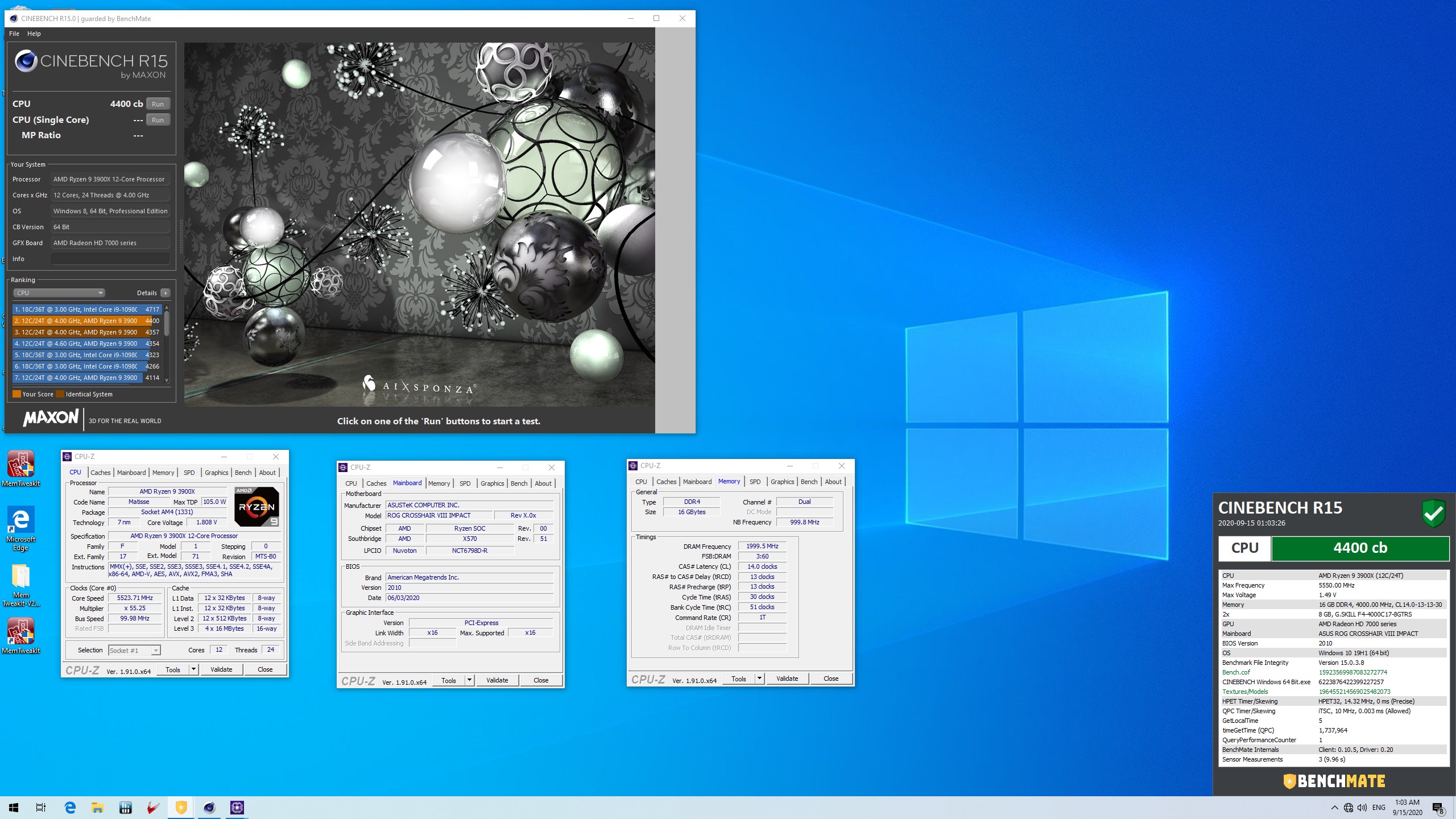The image size is (1456, 819).
Task: Open SPD tab in middle CPU-Z window
Action: coord(465,483)
